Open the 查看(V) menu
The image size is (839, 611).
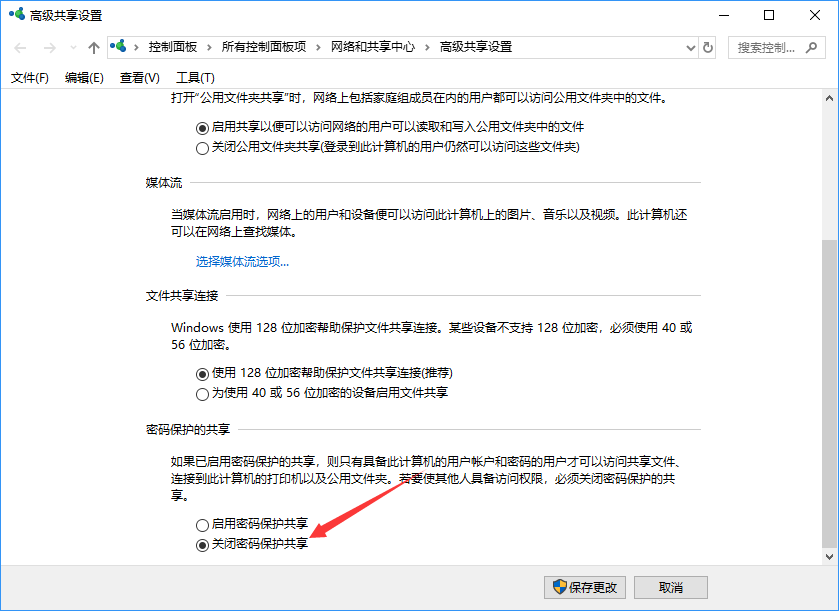pyautogui.click(x=140, y=78)
